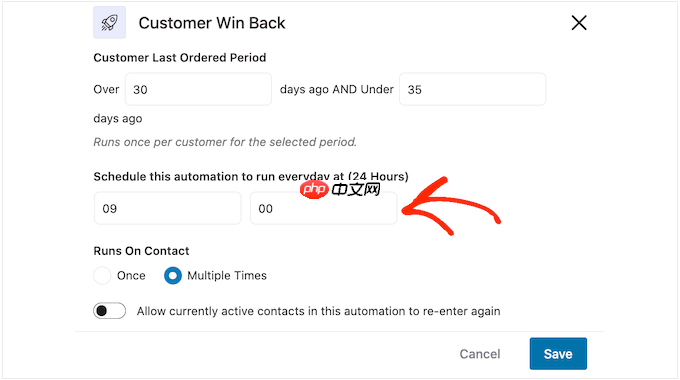
Task: Click the Customer Win Back title
Action: click(212, 23)
